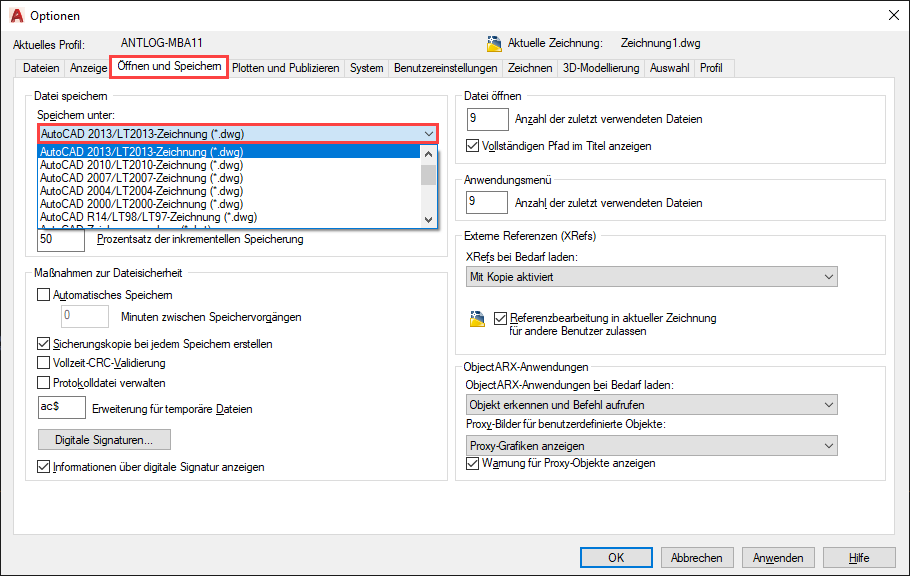Select AutoCAD R14/LT98/LT97-Zeichnung format
The width and height of the screenshot is (910, 576).
coord(229,217)
